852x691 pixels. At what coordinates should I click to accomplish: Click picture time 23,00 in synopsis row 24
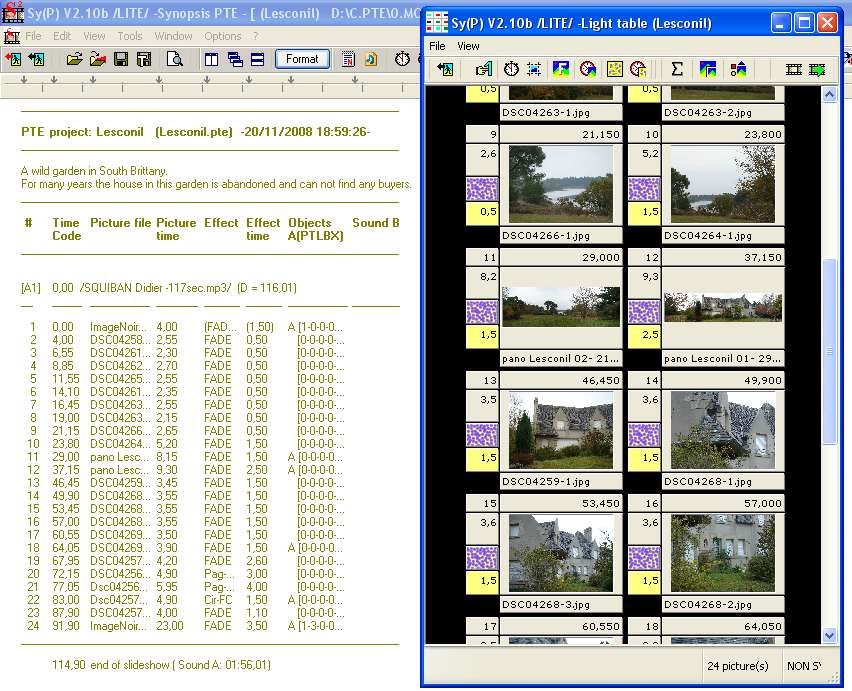point(170,626)
